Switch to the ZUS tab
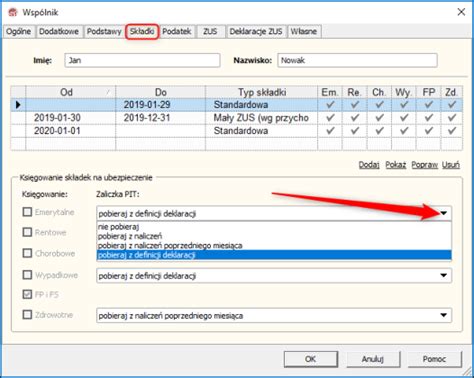This screenshot has height=378, width=474. point(210,32)
